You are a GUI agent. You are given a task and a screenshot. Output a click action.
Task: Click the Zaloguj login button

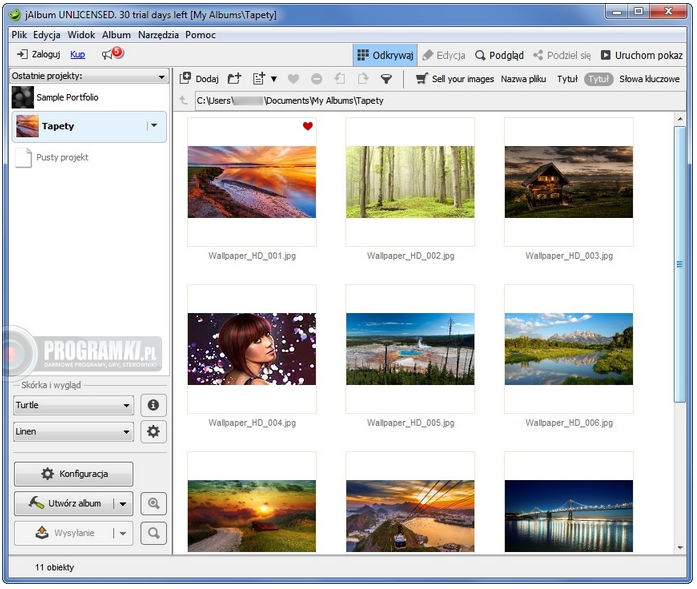click(39, 54)
